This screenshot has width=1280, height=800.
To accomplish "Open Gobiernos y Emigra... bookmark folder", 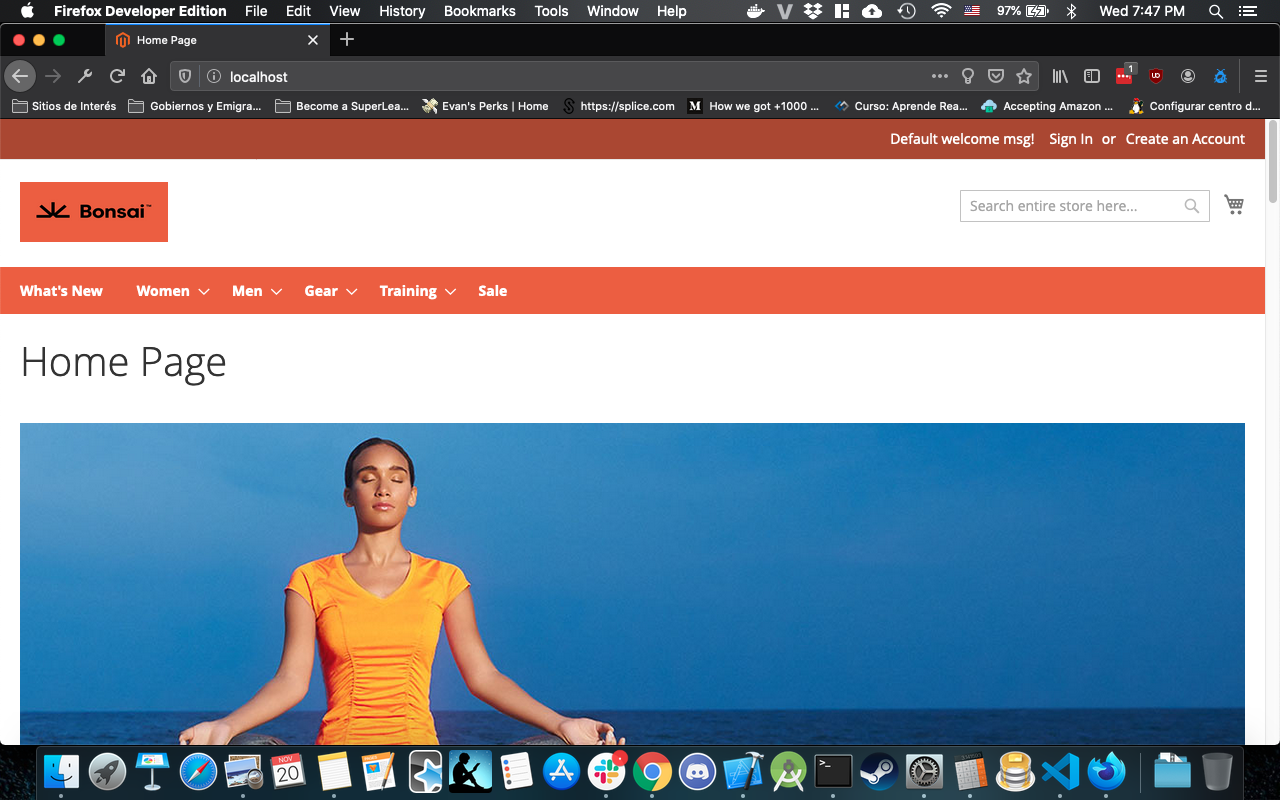I will (195, 106).
